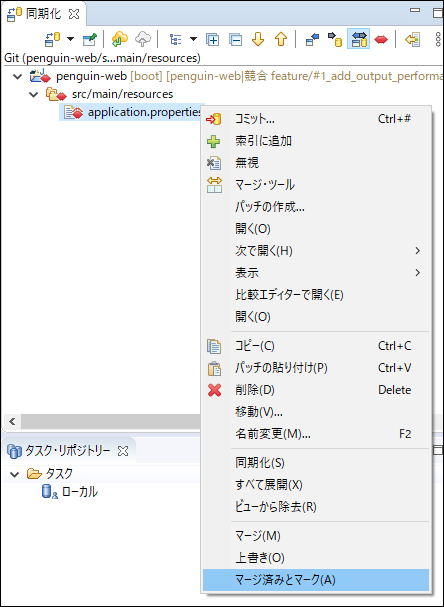444x607 pixels.
Task: Click the application.properties conflict file icon
Action: [74, 112]
